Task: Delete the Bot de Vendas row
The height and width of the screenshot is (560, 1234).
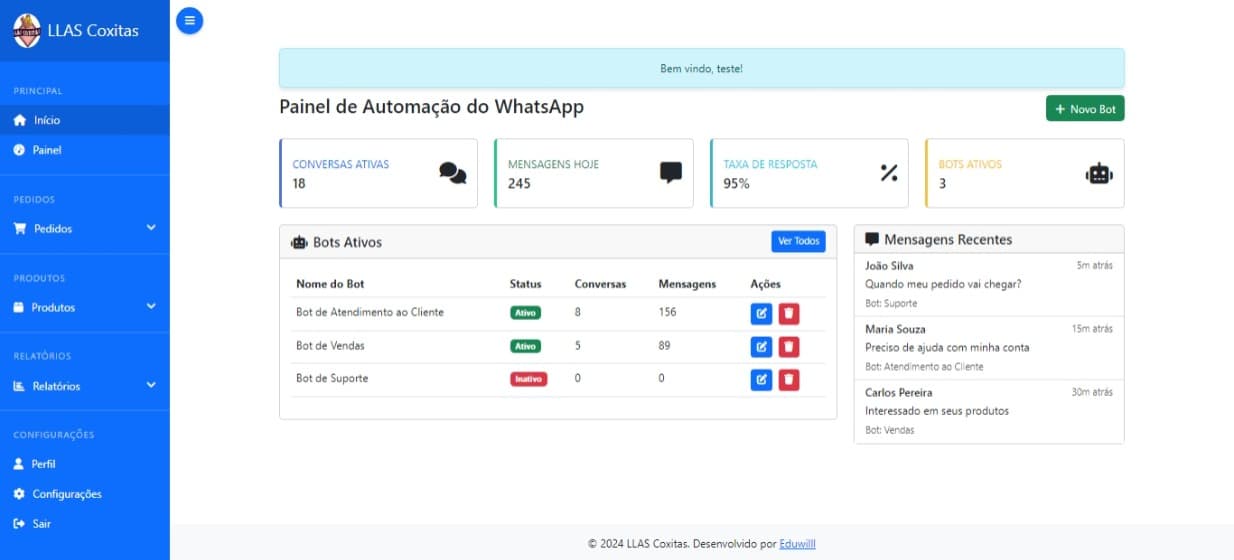Action: tap(789, 347)
